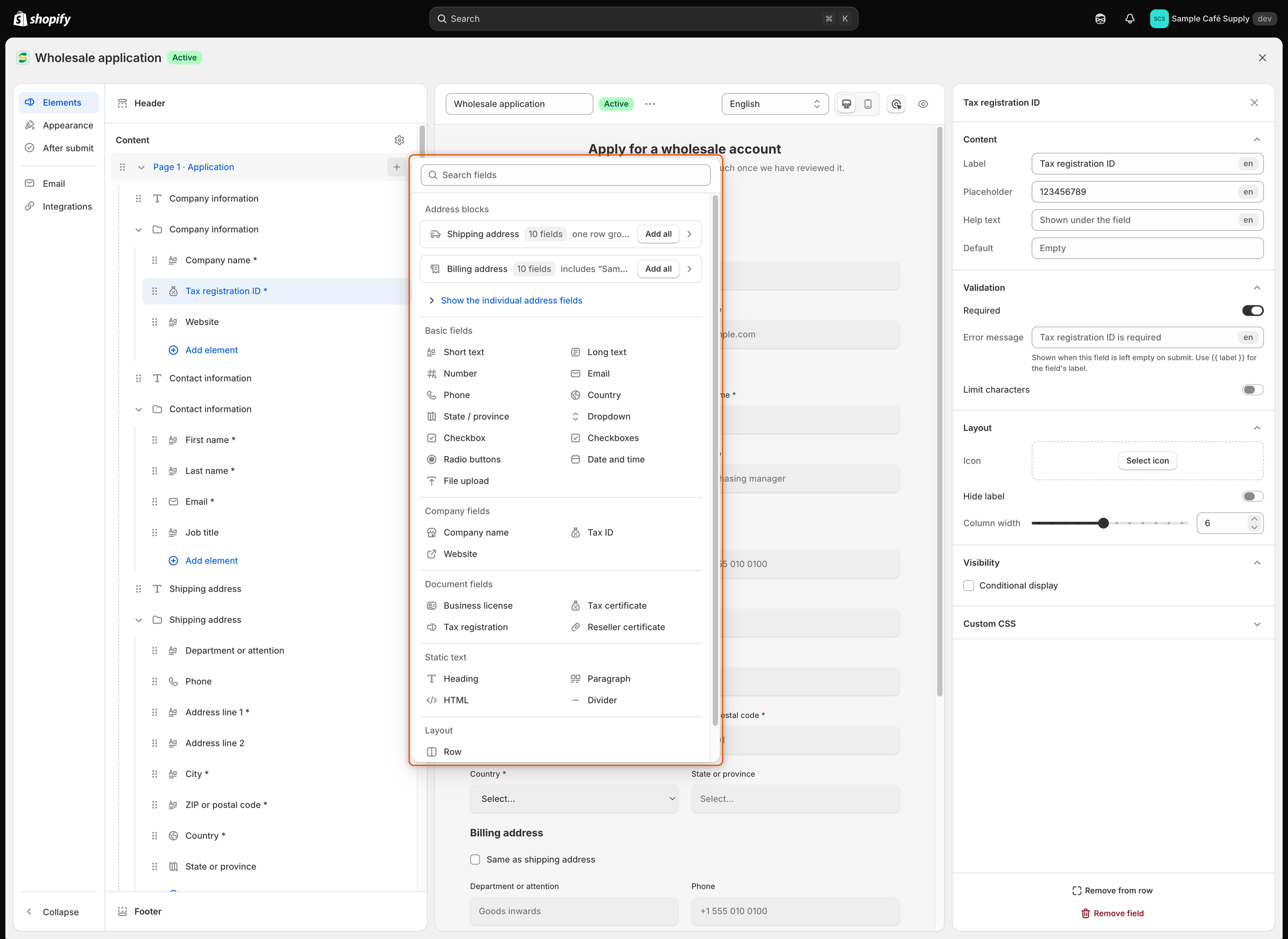
Task: Click the eye preview icon
Action: 923,104
